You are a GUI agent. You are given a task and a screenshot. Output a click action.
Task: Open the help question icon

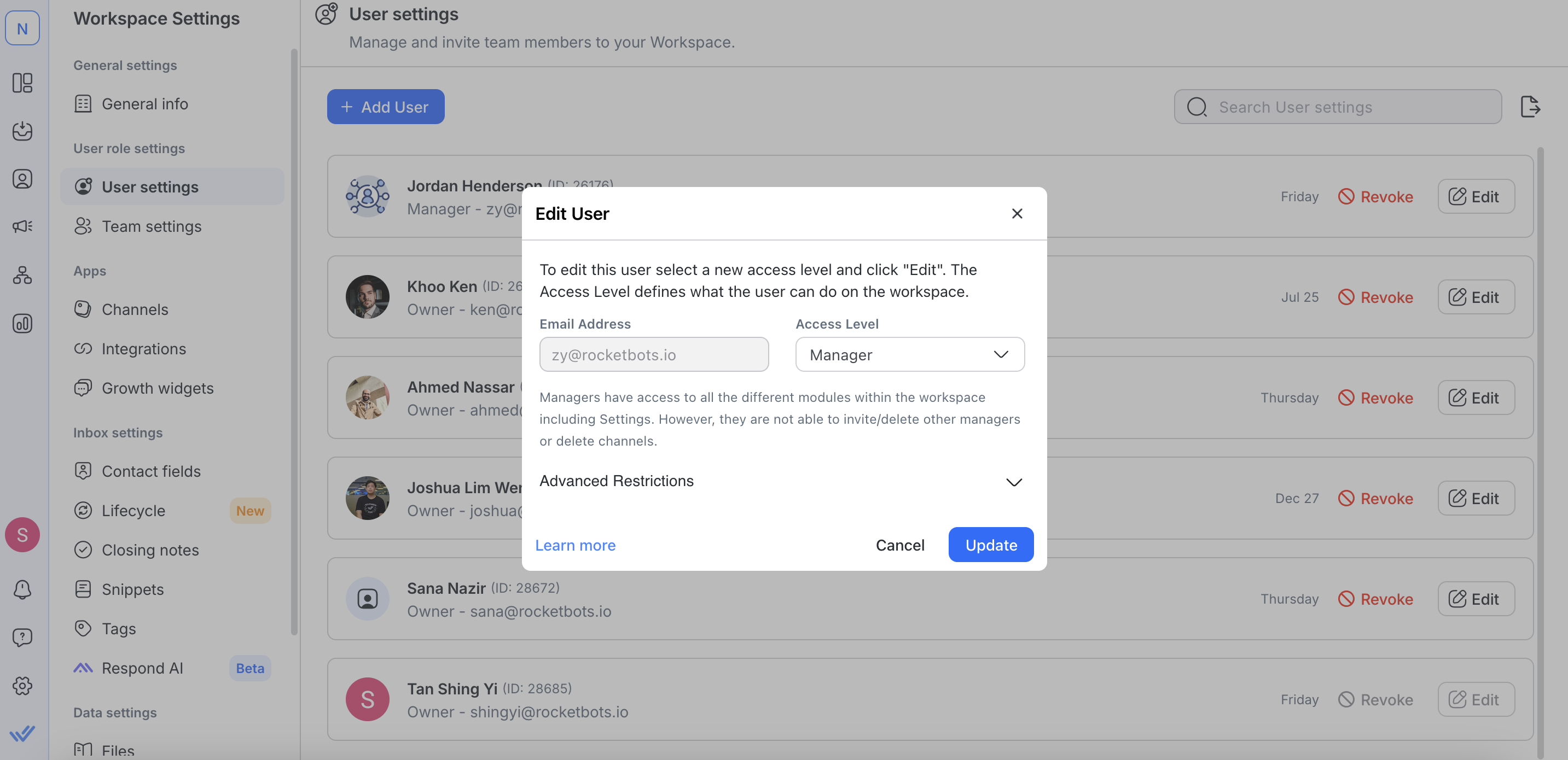point(22,637)
